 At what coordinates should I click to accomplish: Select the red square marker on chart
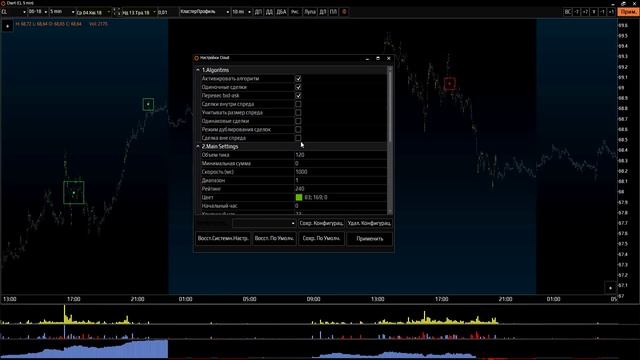click(x=450, y=84)
